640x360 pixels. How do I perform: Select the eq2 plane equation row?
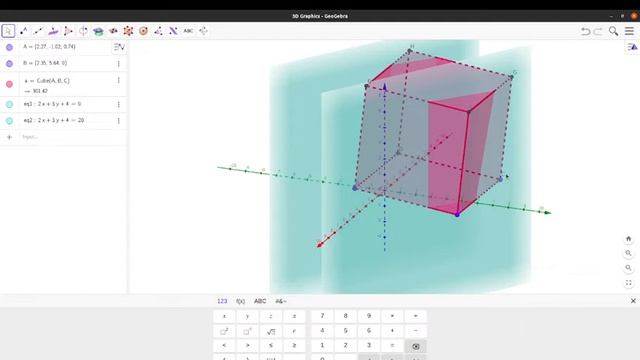[63, 121]
